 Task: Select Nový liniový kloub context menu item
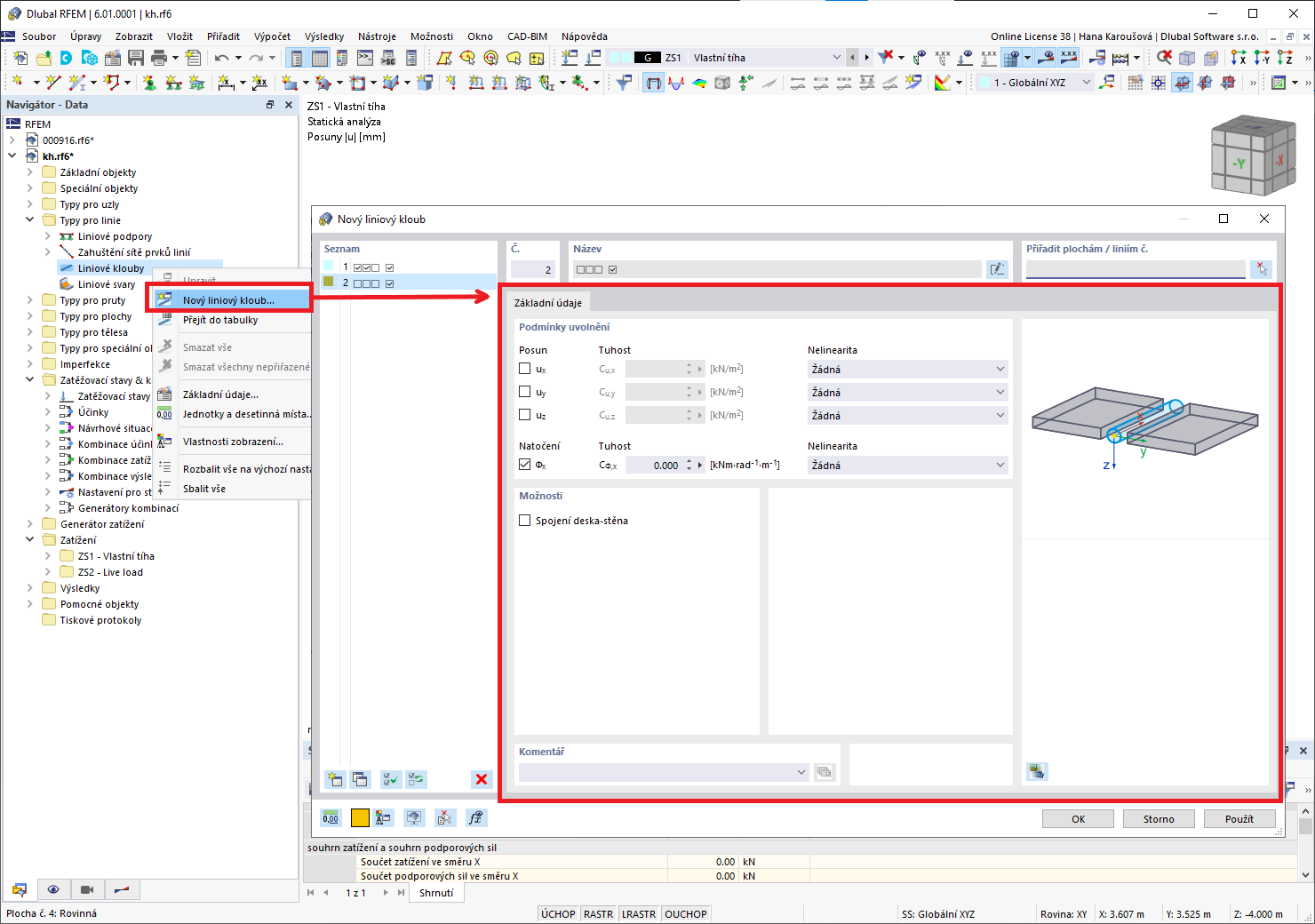pyautogui.click(x=232, y=300)
